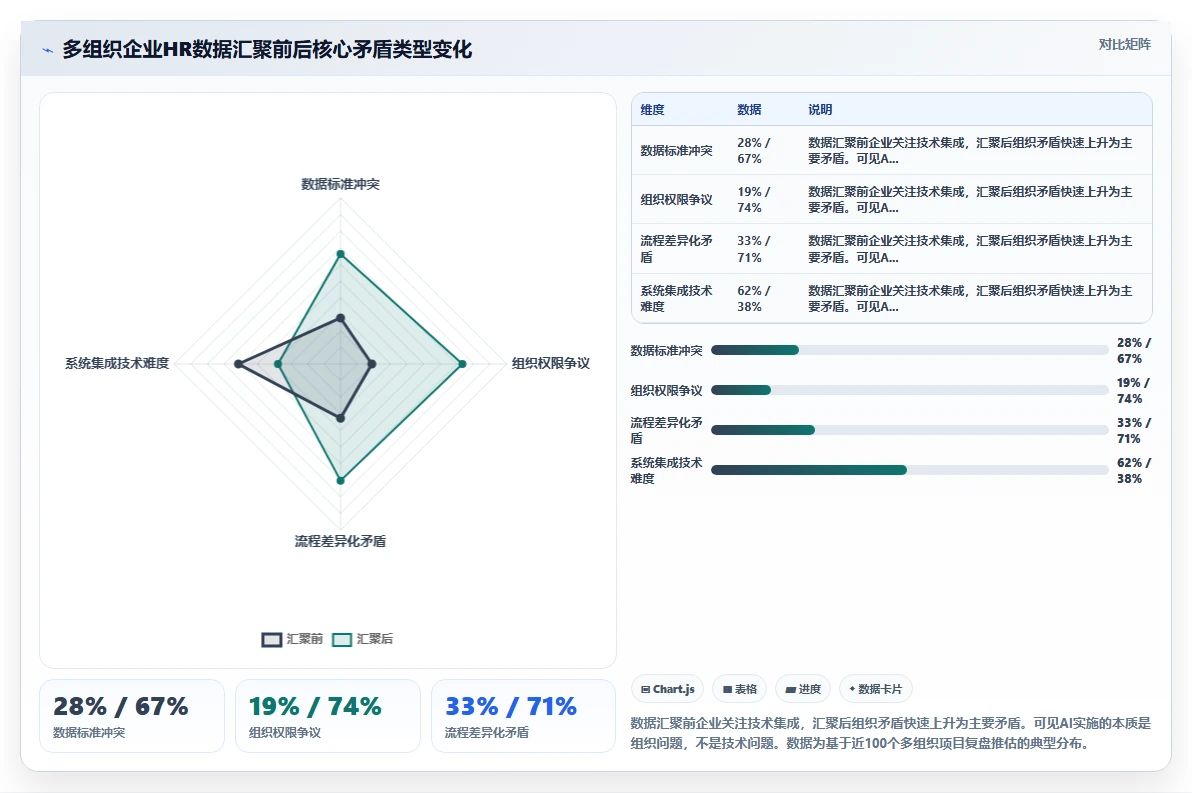1192x793 pixels.
Task: Click the 汇聚后 point on 组织权限争议 axis
Action: click(462, 364)
